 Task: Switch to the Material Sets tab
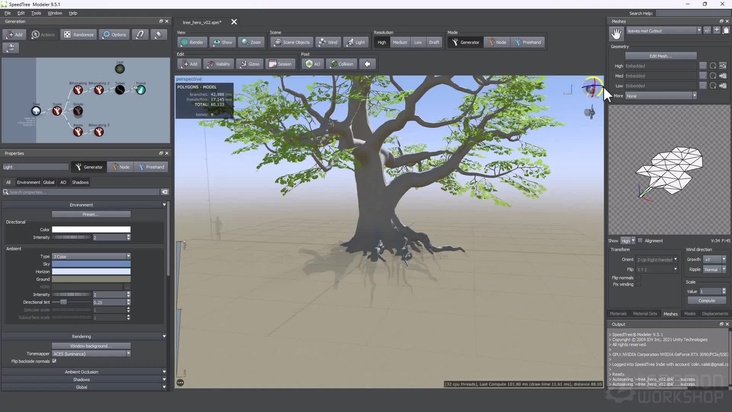[645, 314]
